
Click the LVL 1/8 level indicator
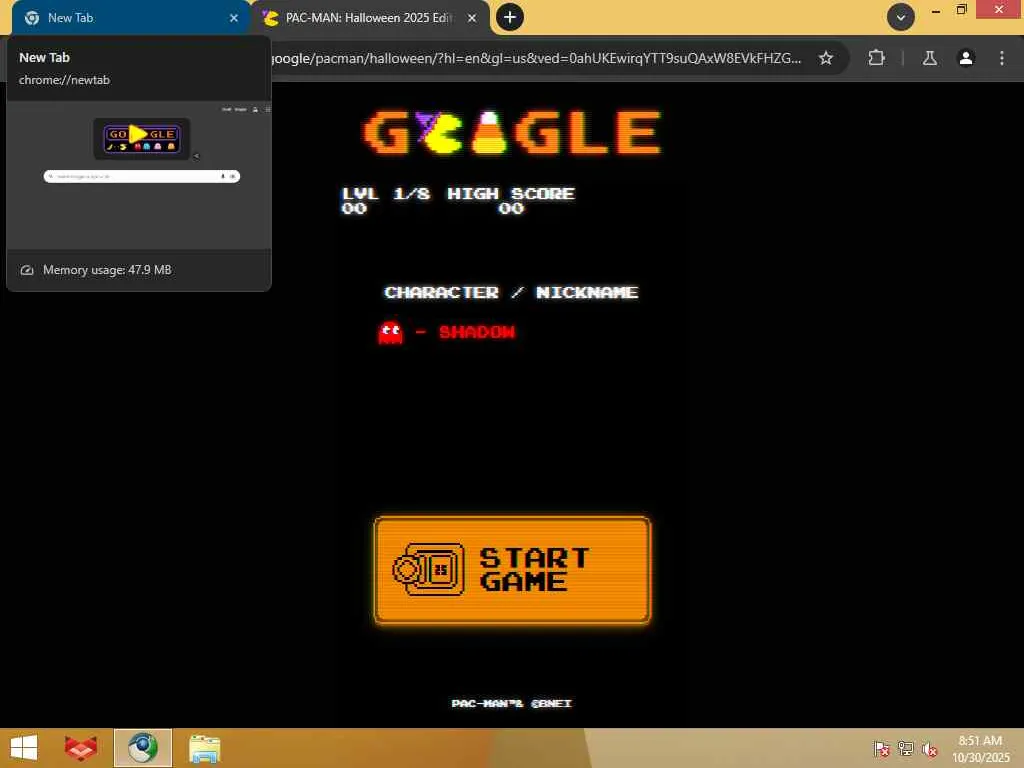[386, 193]
